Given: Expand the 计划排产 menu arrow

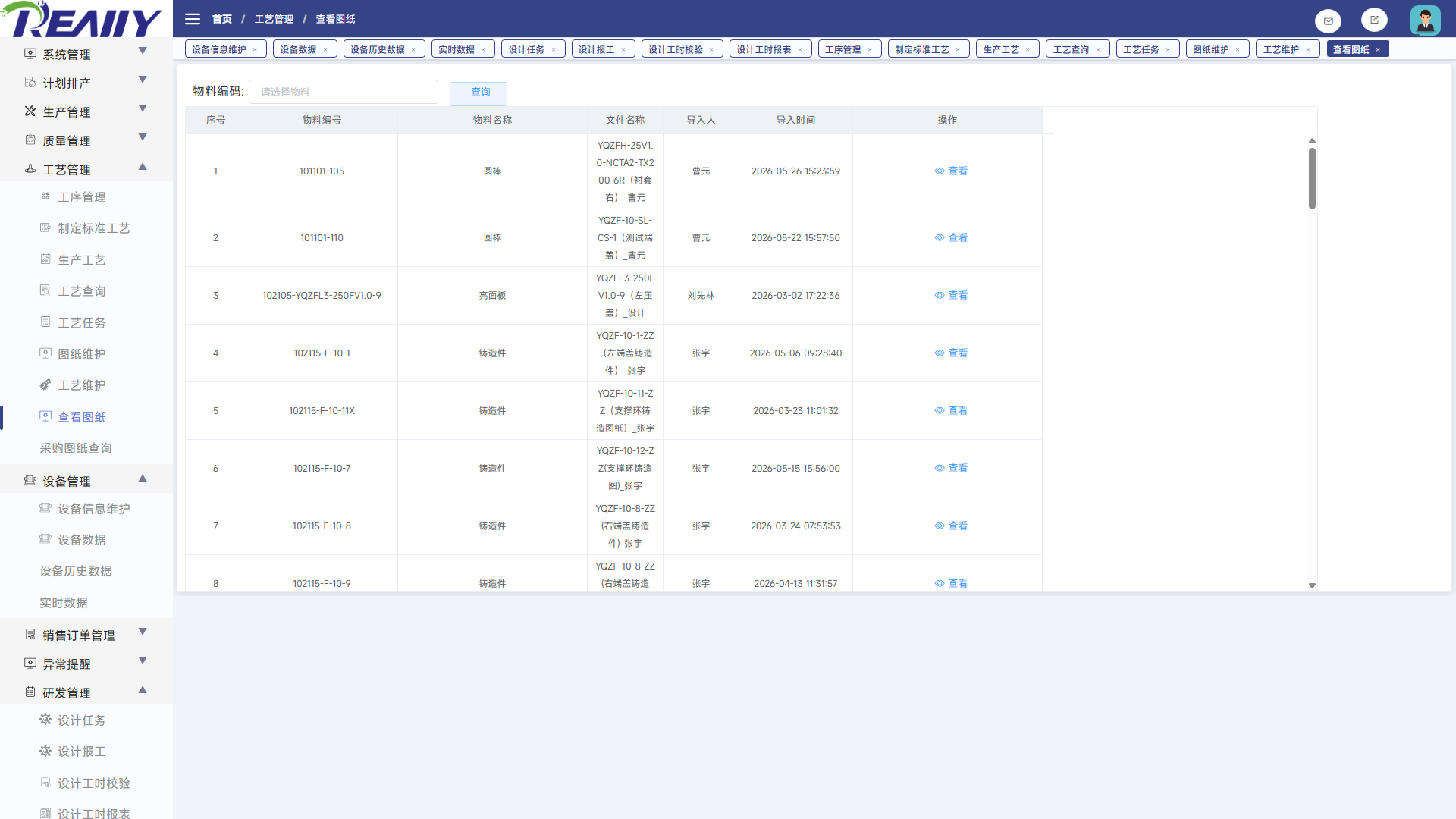Looking at the screenshot, I should pyautogui.click(x=143, y=80).
